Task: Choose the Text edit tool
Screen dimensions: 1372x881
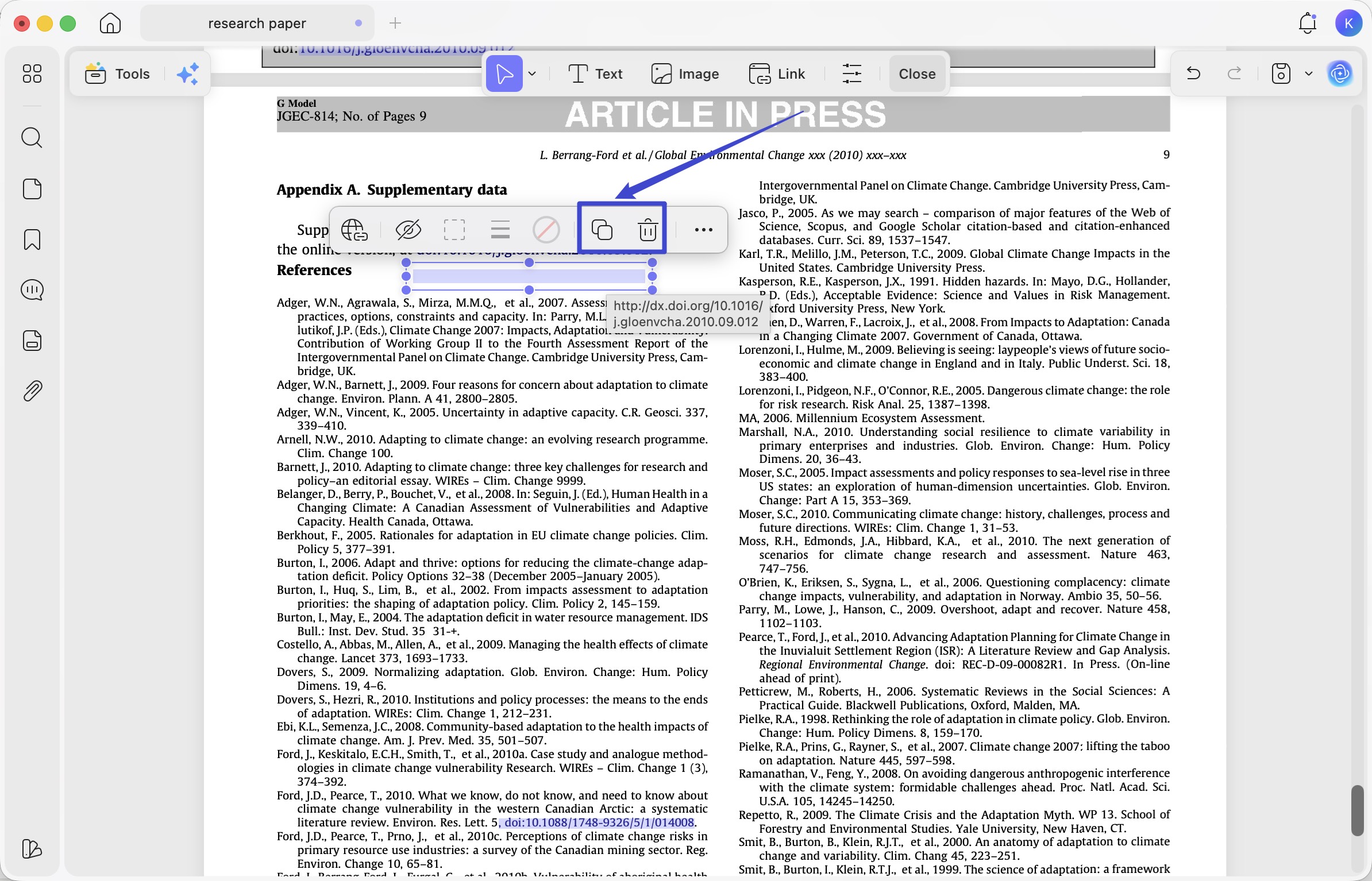Action: pos(595,74)
